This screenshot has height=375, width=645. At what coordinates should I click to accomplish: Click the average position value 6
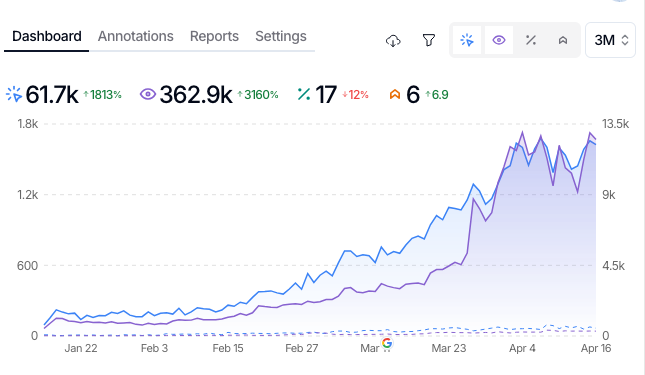pyautogui.click(x=413, y=95)
